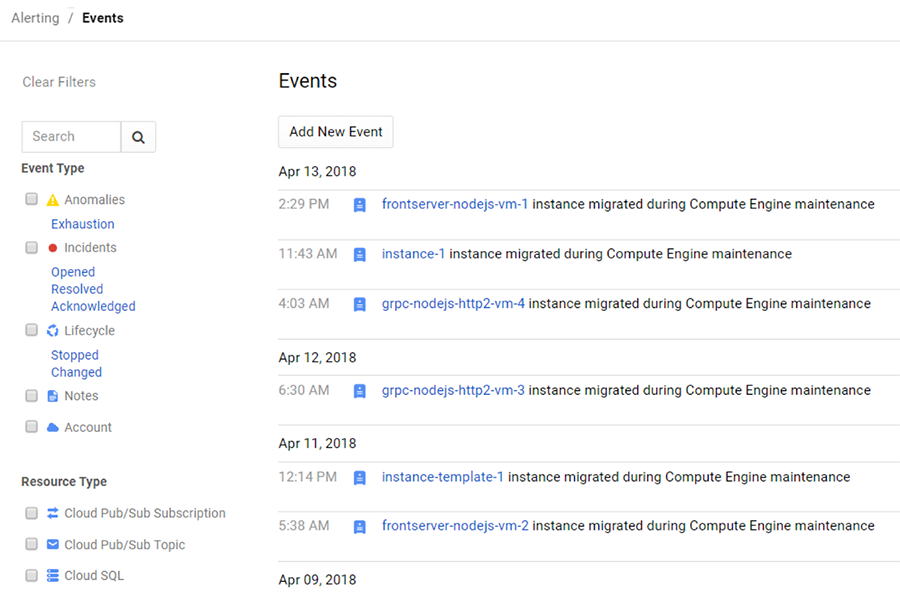Select the Events breadcrumb item

[103, 18]
